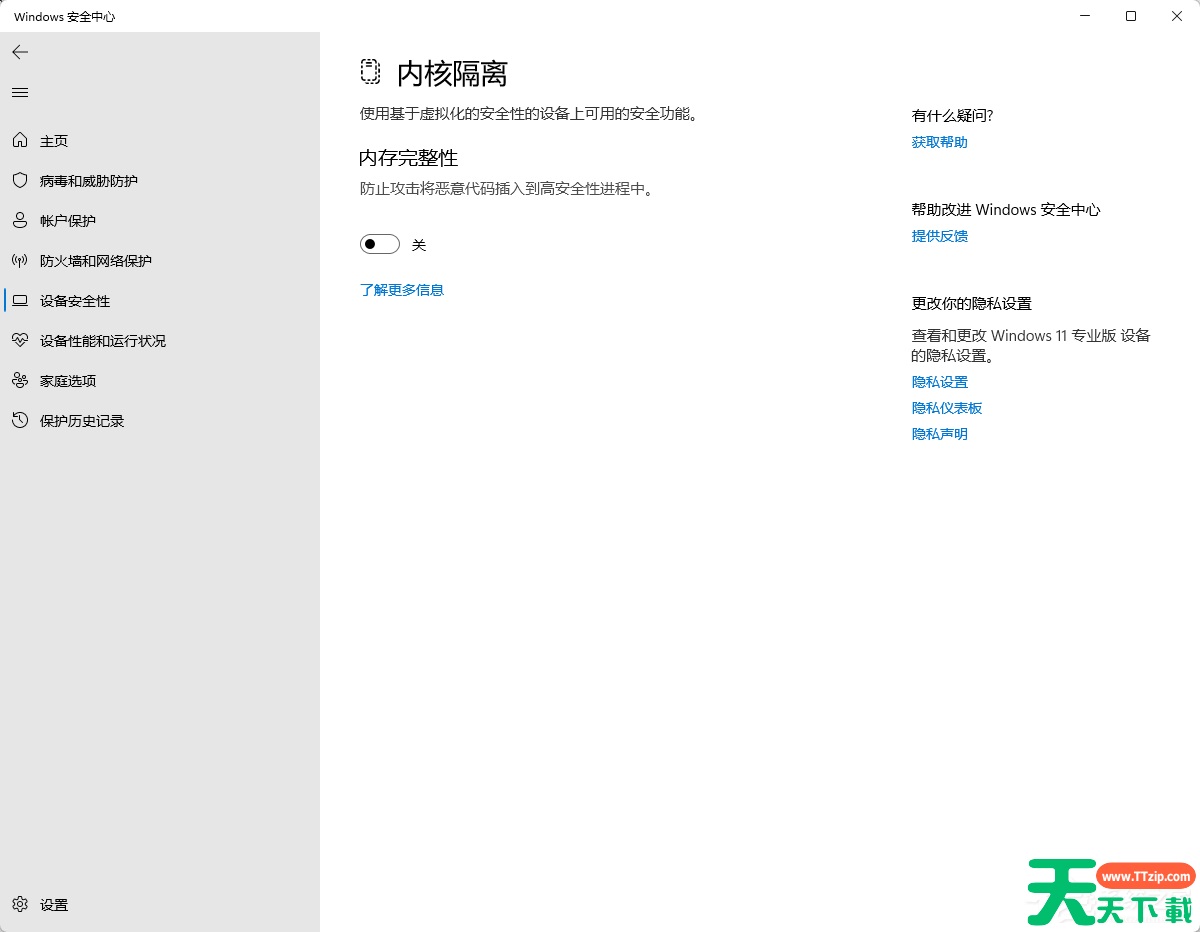Open 保护历史记录 clock icon

pos(20,420)
